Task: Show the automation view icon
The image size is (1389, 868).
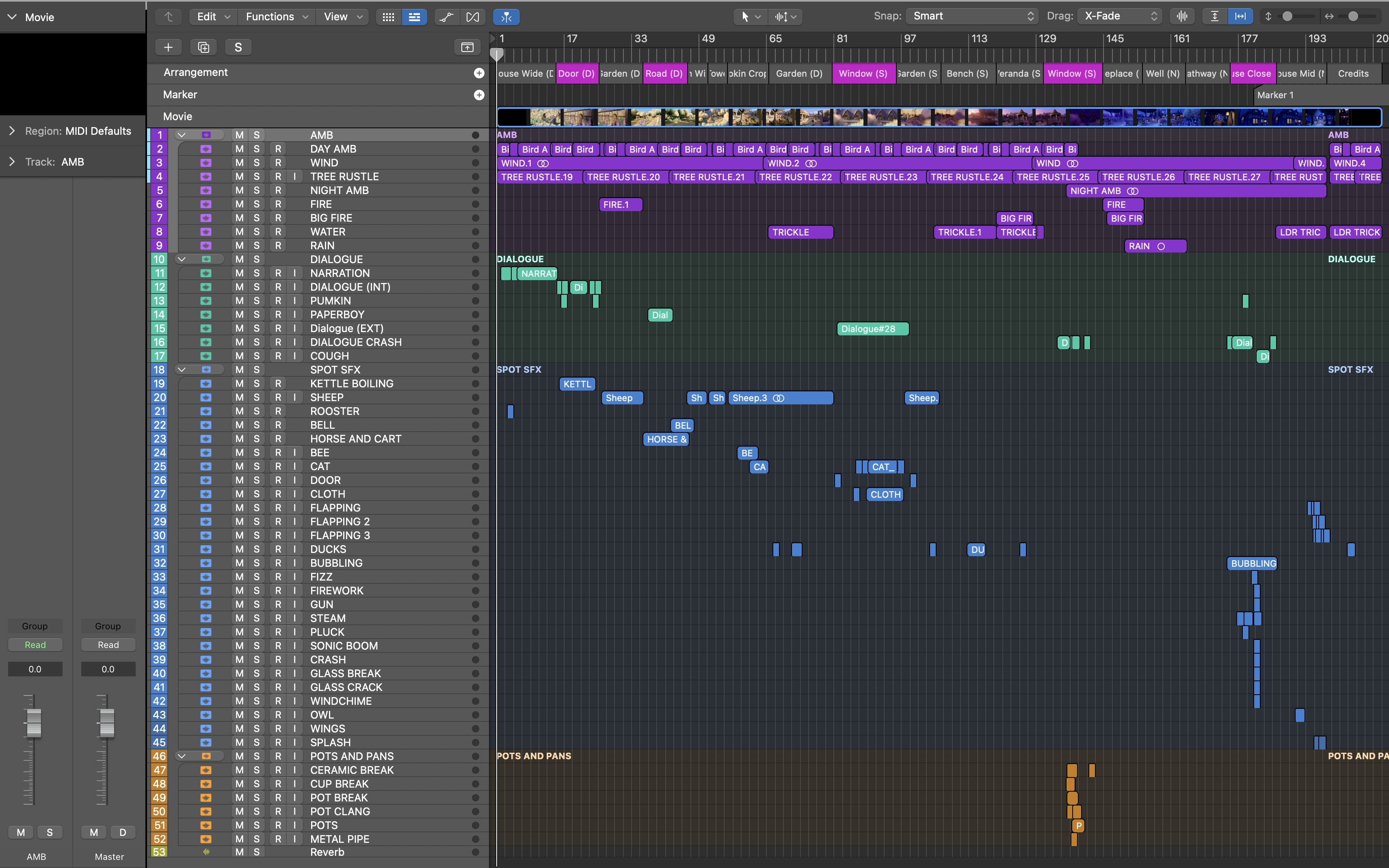Action: [x=446, y=17]
